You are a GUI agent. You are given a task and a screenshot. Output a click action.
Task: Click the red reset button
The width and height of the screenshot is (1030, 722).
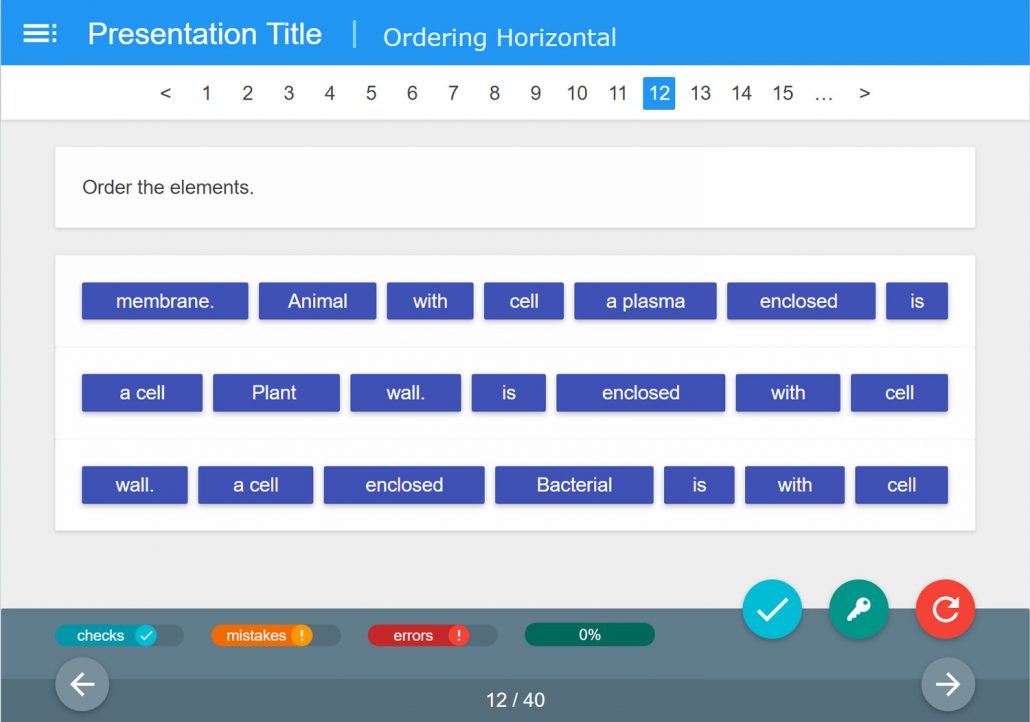tap(945, 609)
